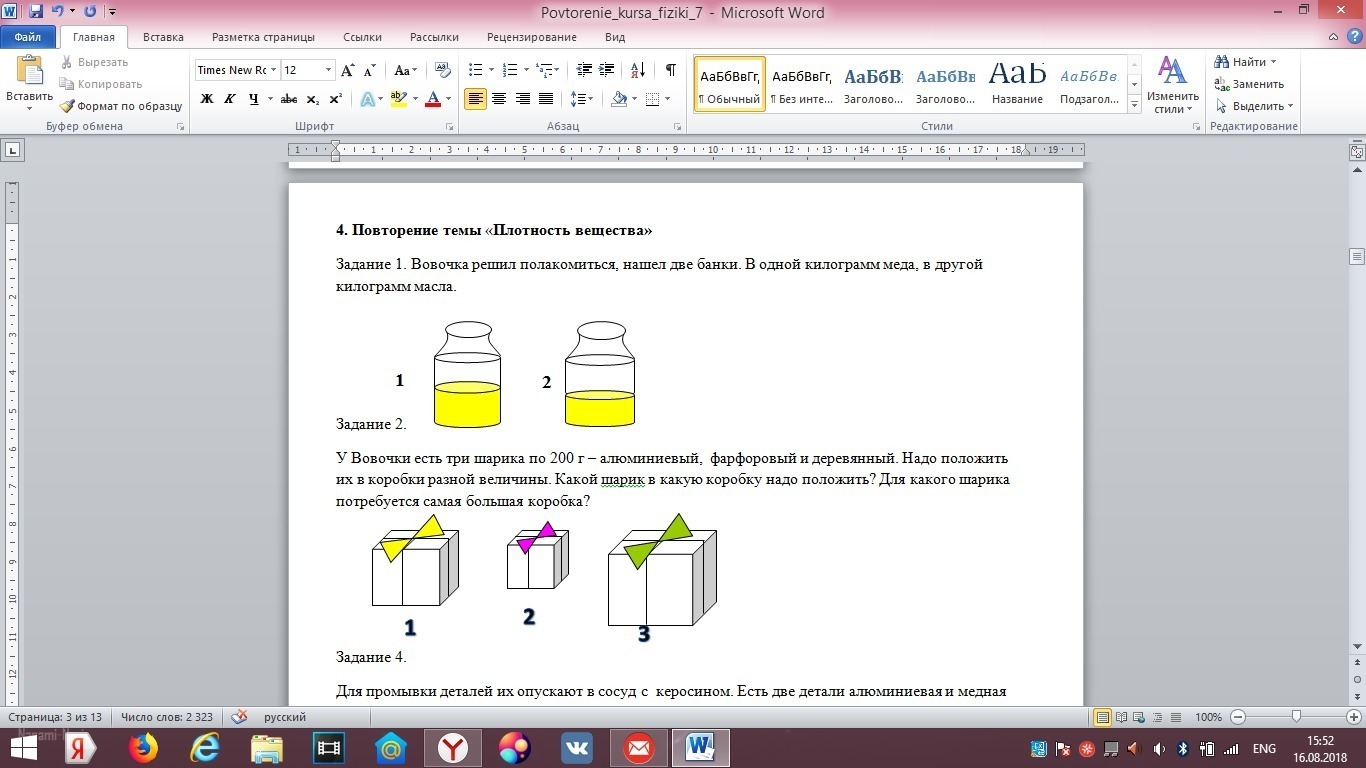Apply the Без интервала style

pyautogui.click(x=802, y=84)
